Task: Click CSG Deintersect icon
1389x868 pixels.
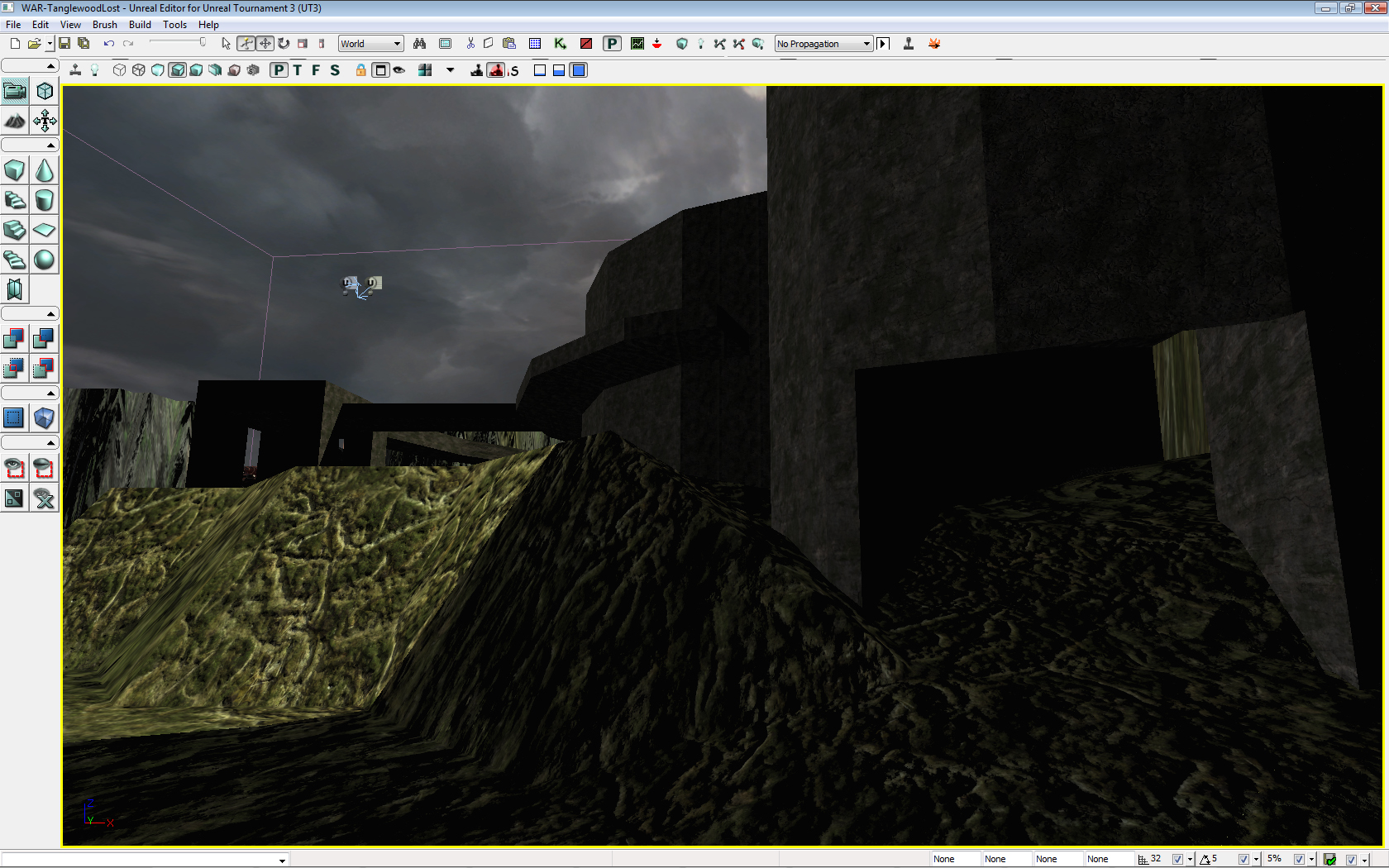Action: coord(45,368)
